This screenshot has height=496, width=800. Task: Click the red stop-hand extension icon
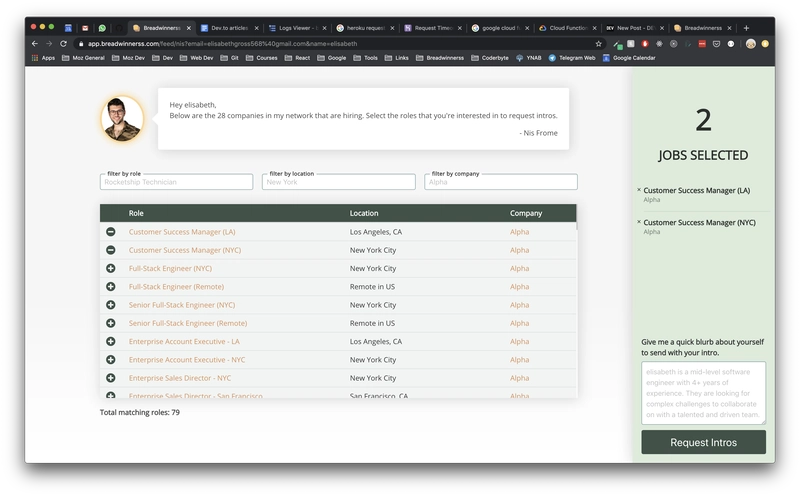point(645,44)
